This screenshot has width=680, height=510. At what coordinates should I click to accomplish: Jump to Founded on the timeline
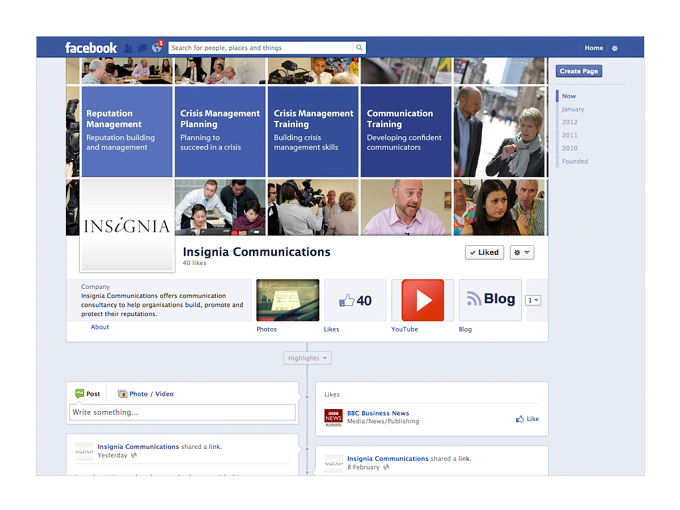click(575, 161)
